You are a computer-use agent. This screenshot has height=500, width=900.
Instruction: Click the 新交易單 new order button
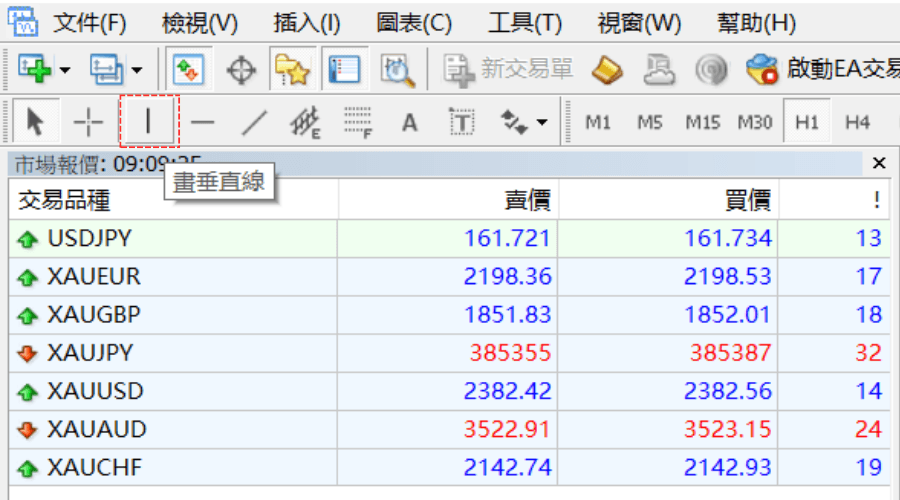tap(509, 70)
